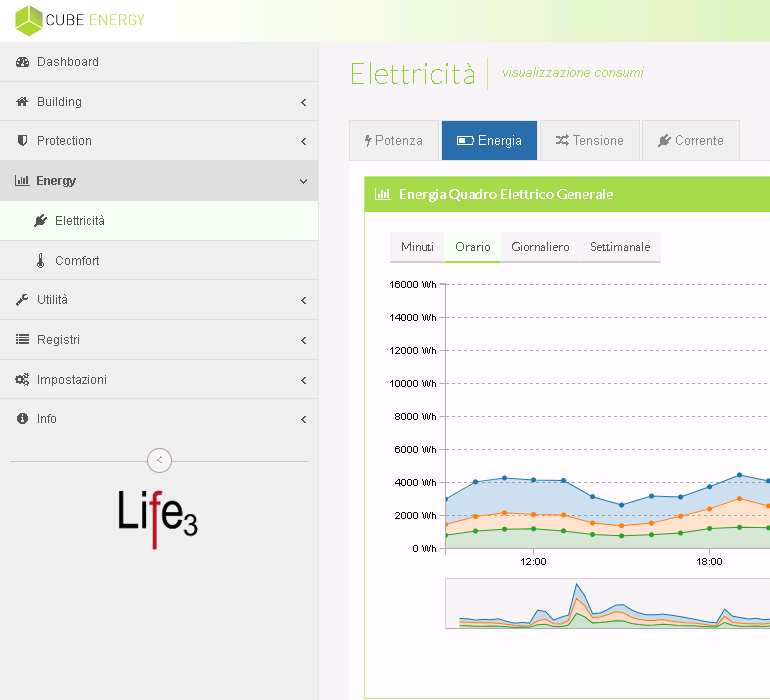The image size is (770, 700).
Task: Select the Corrente tab
Action: click(x=690, y=141)
